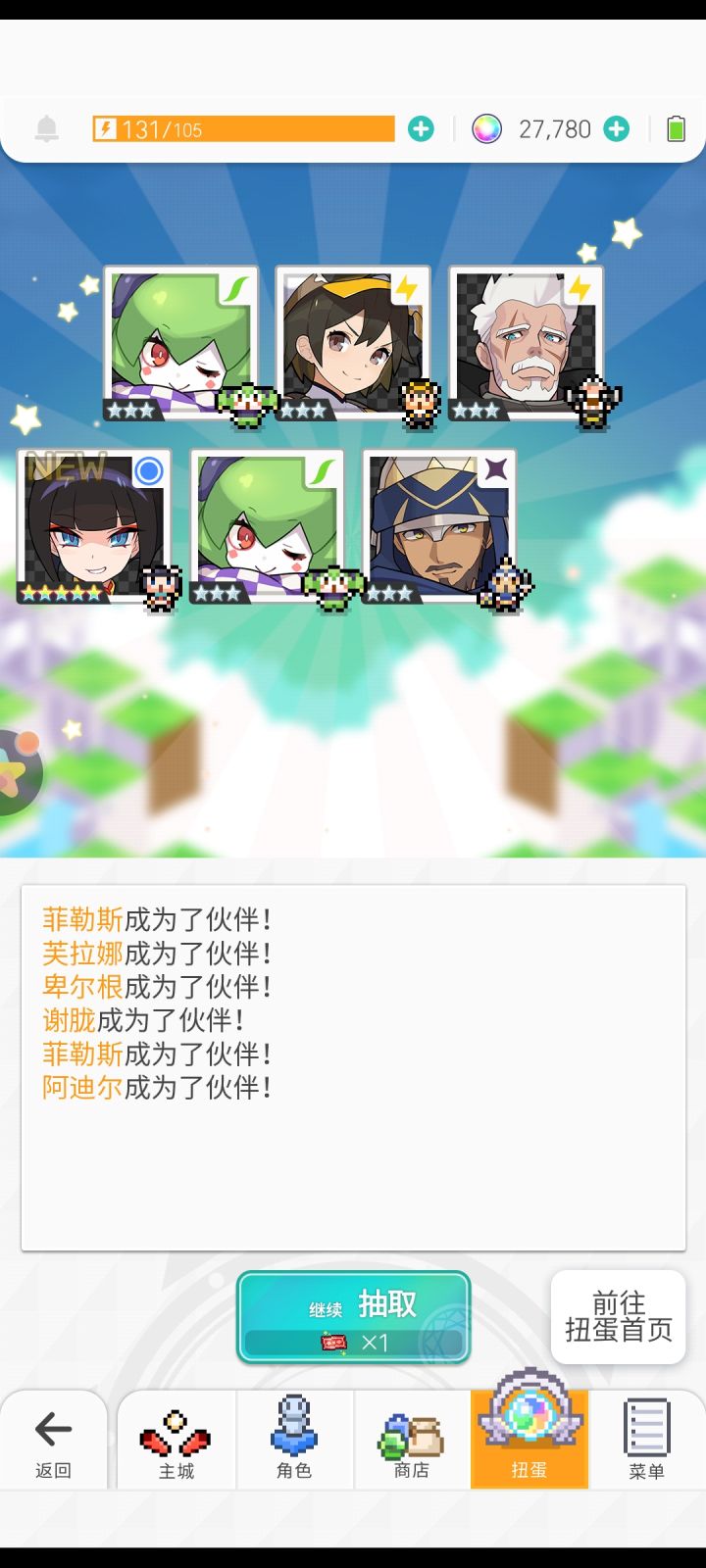Select the NEW five-star black-haired character card
706x1568 pixels.
click(x=94, y=526)
